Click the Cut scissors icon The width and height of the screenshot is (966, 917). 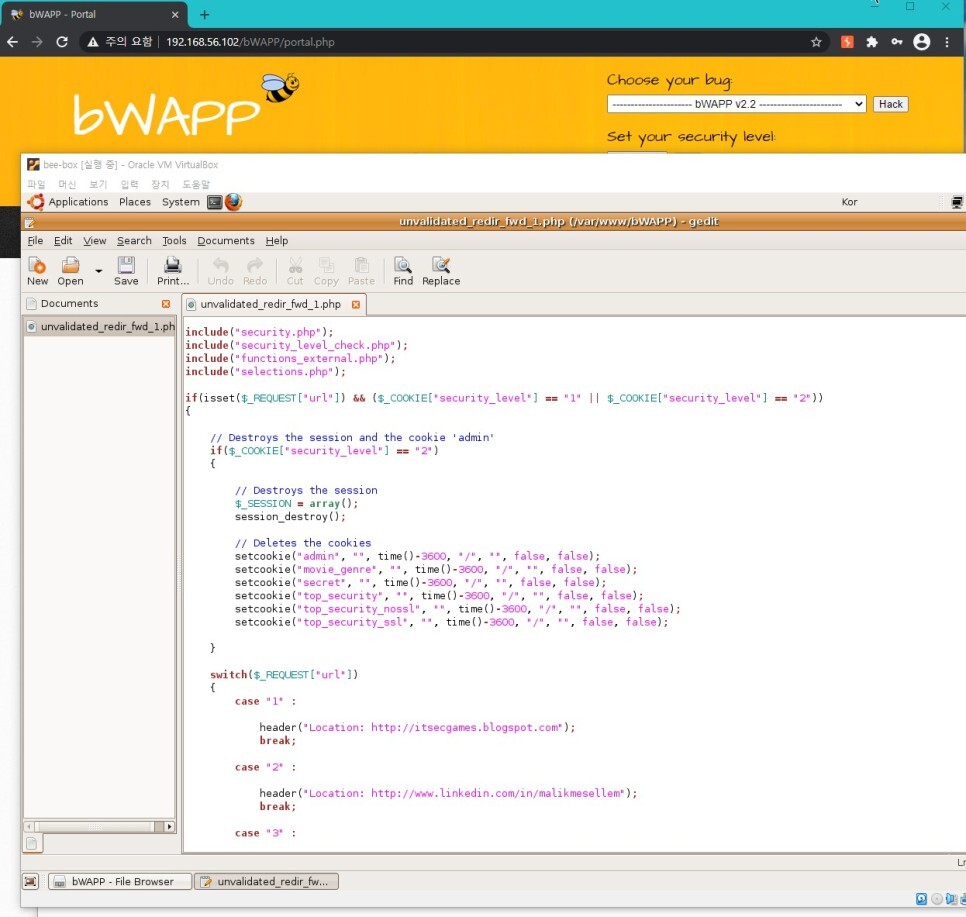click(x=295, y=271)
